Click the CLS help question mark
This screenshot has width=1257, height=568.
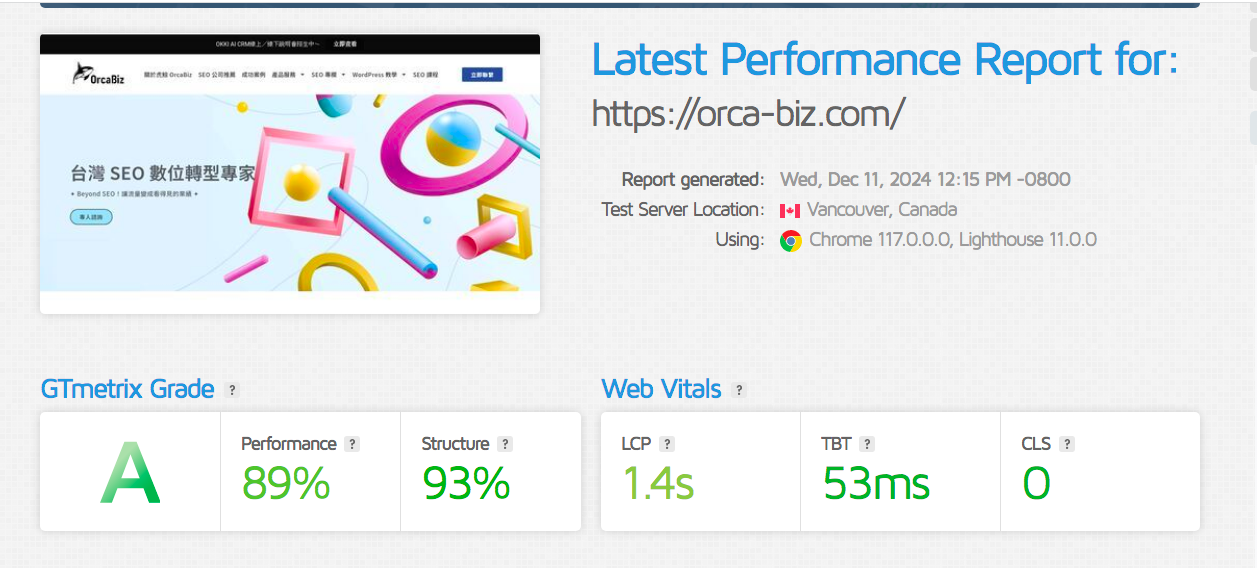(1067, 444)
